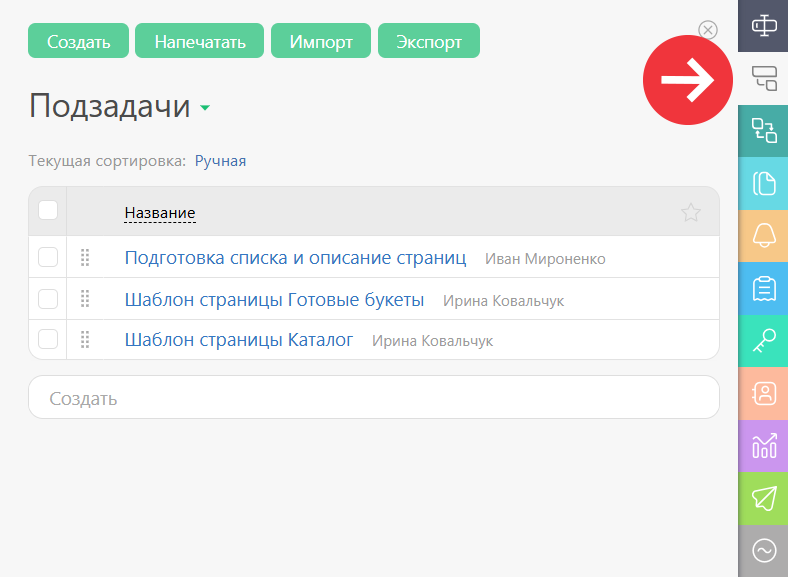788x577 pixels.
Task: Click assignee Иван Мироненко
Action: [x=545, y=259]
